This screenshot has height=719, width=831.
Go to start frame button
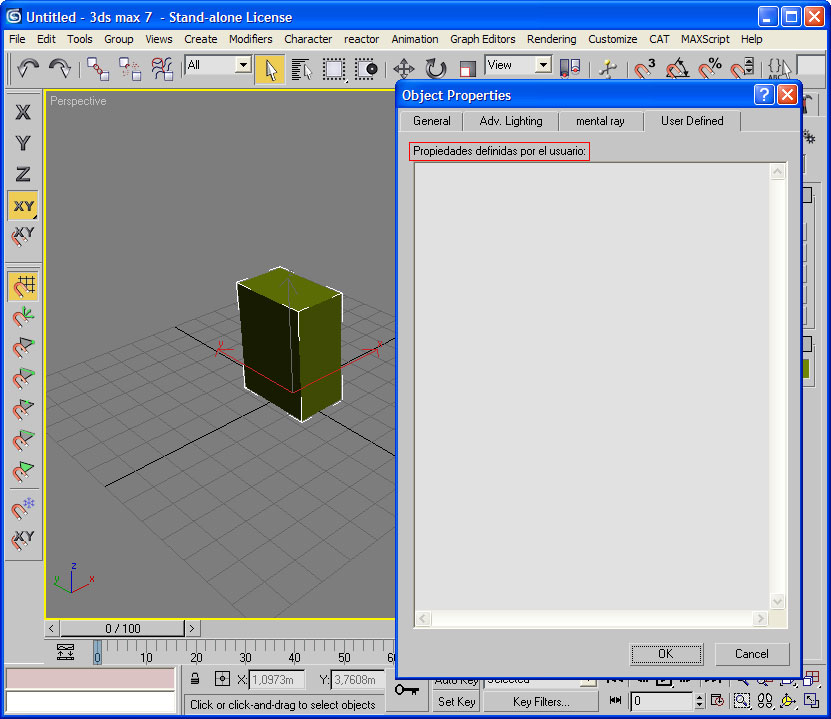615,700
